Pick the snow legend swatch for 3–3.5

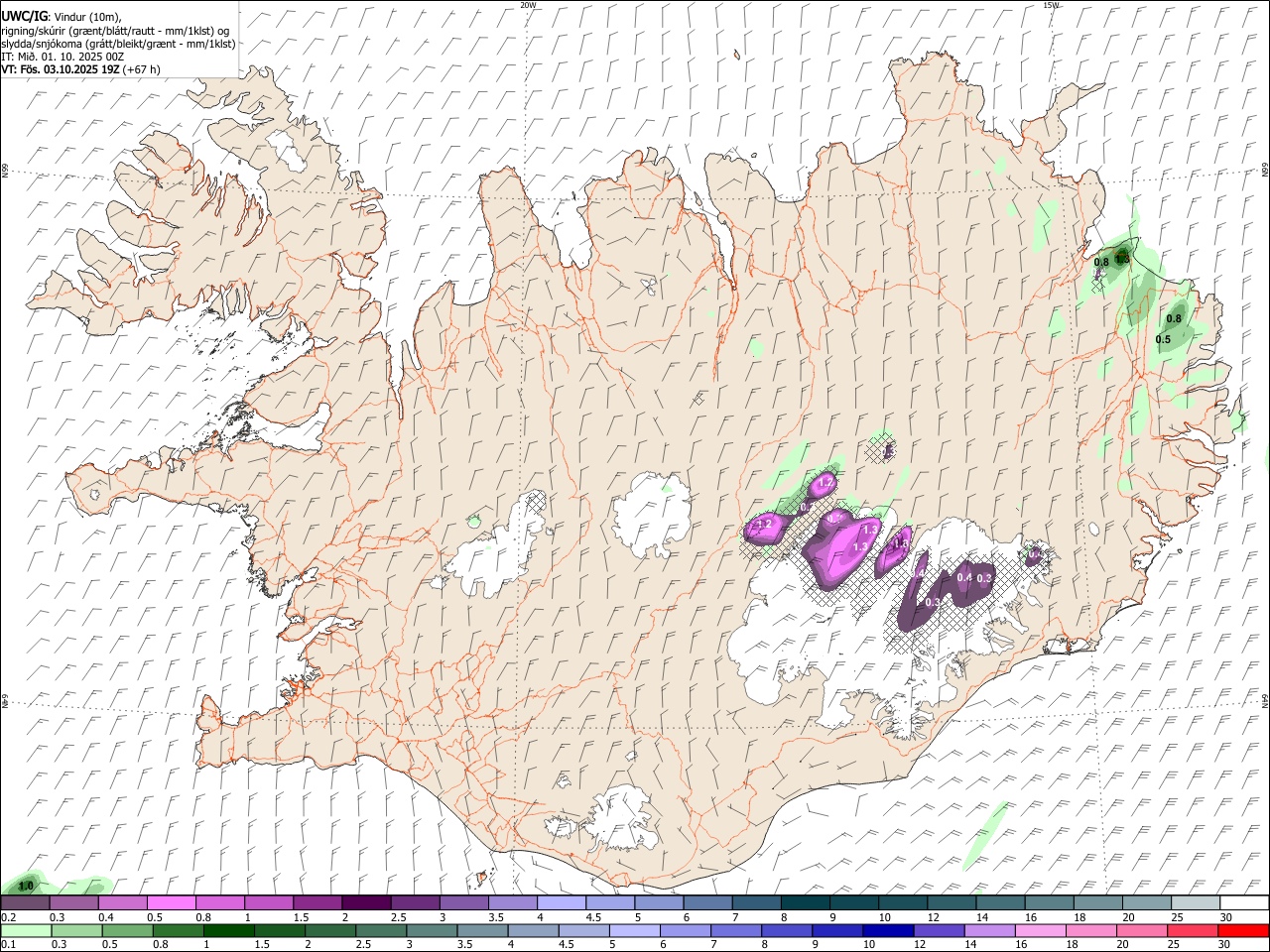coord(463,902)
